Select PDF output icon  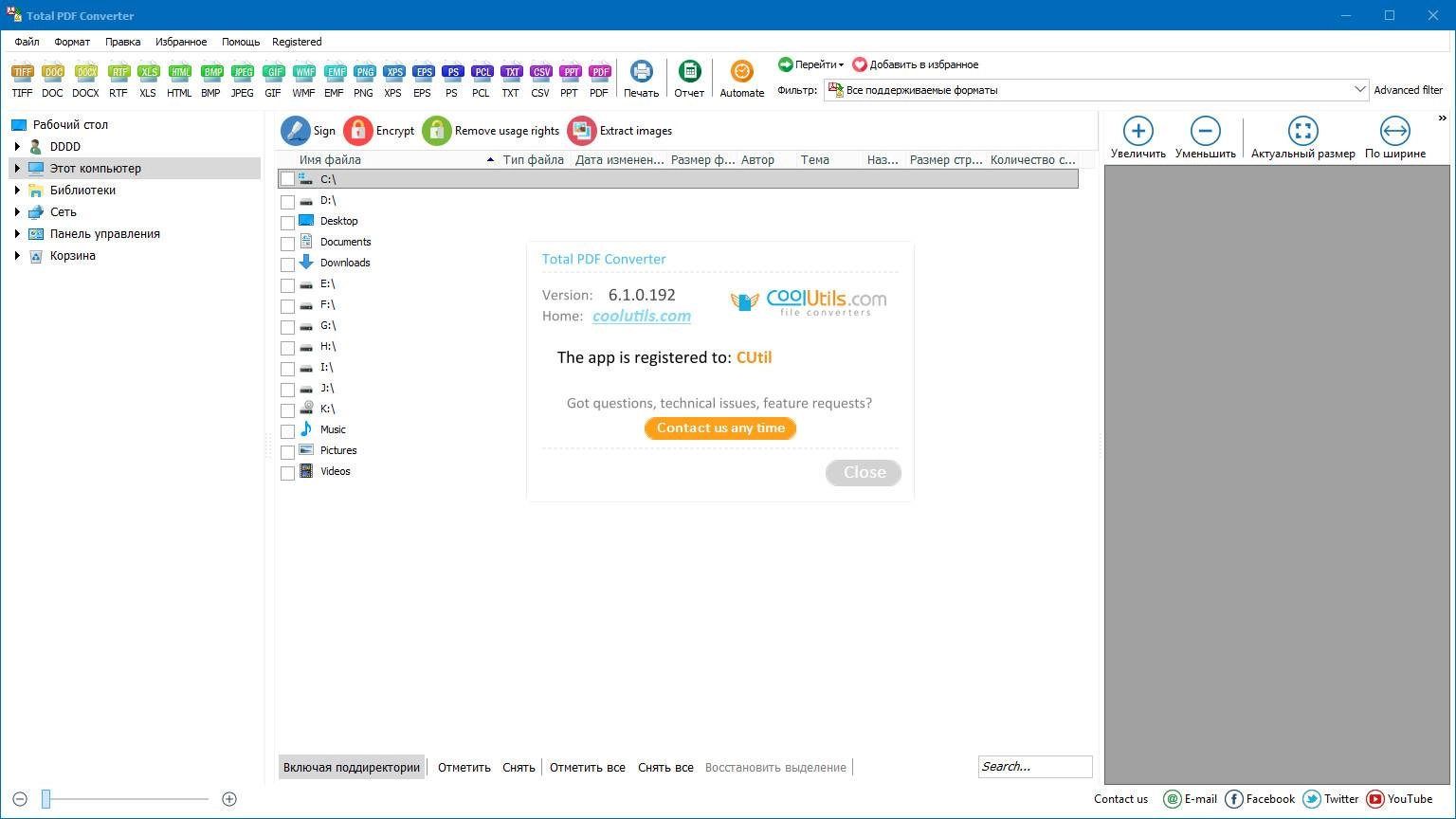tap(599, 80)
